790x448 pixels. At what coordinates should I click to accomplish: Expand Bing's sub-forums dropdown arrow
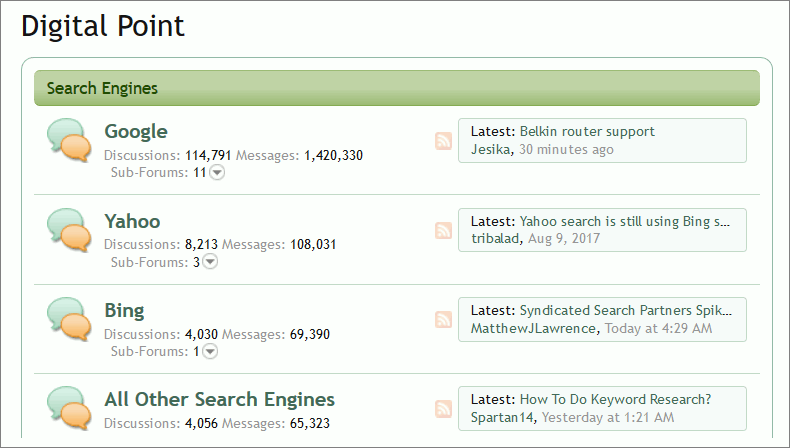(210, 351)
